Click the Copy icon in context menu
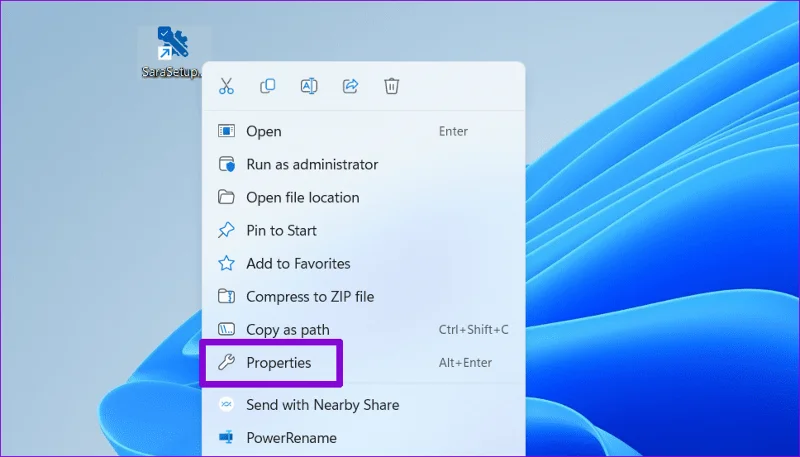The image size is (800, 457). (x=267, y=86)
